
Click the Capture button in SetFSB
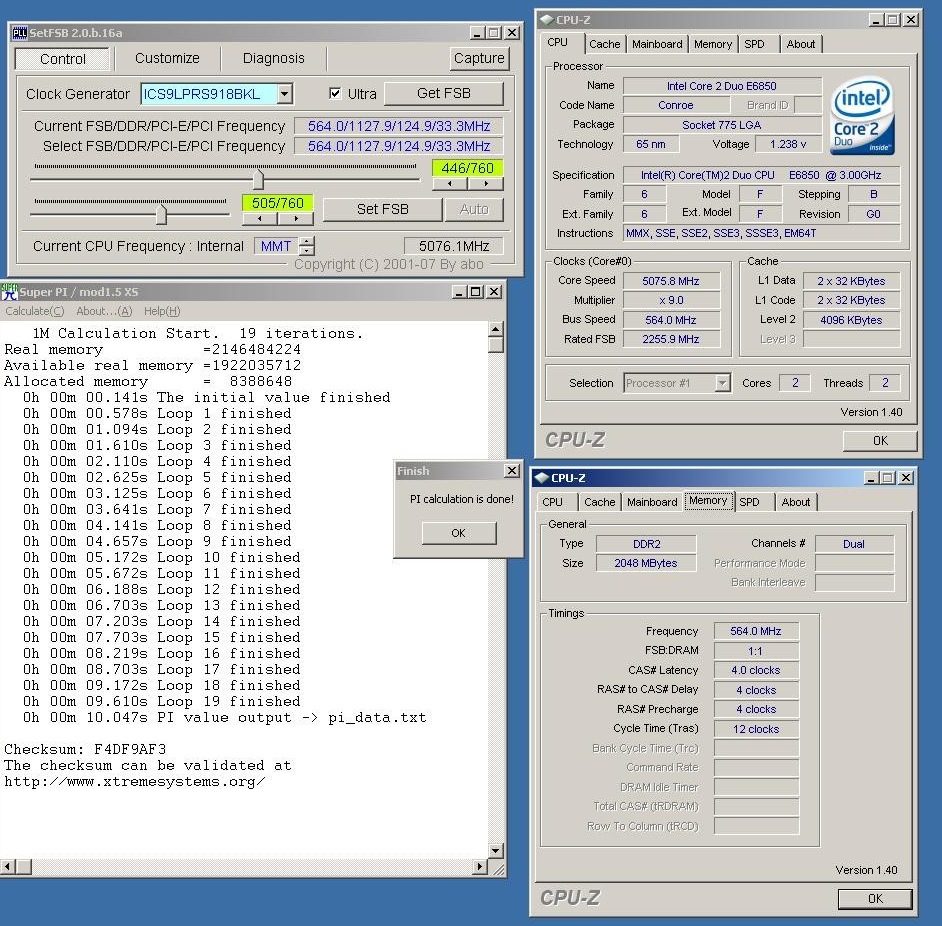[x=479, y=58]
